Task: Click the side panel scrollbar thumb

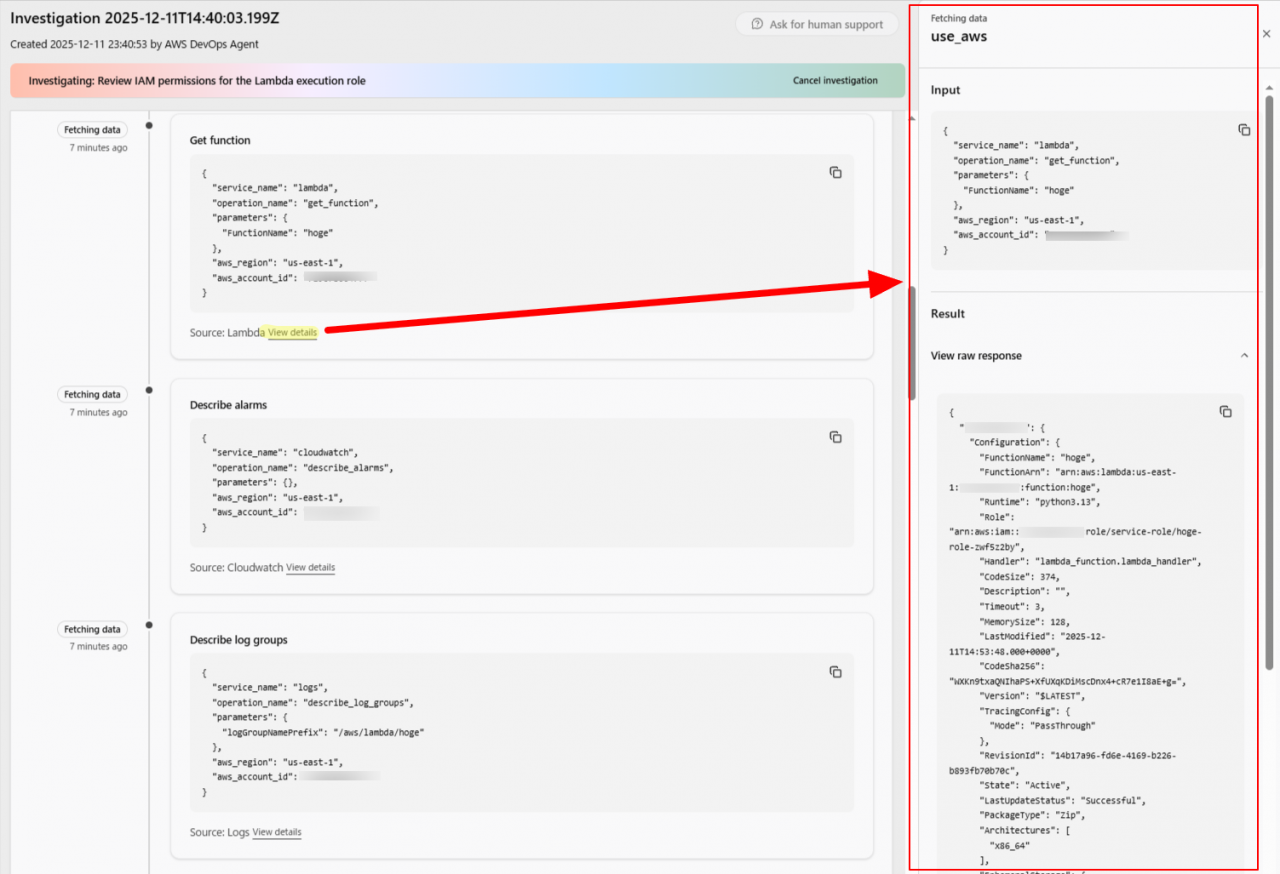Action: (x=1269, y=380)
